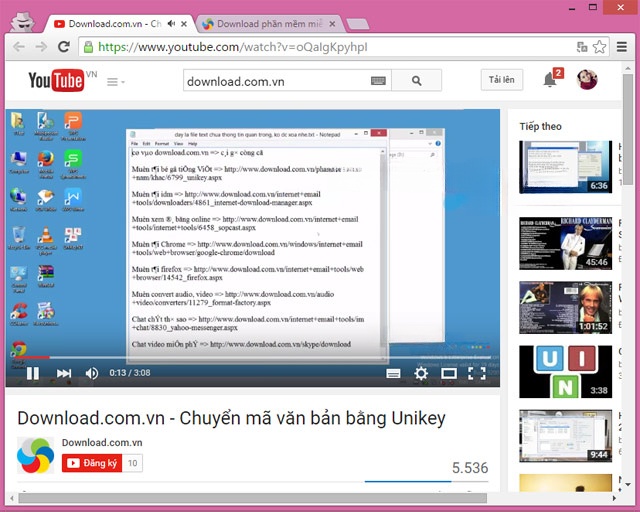Close the Download phần mềm tab
The width and height of the screenshot is (640, 512).
pos(332,24)
